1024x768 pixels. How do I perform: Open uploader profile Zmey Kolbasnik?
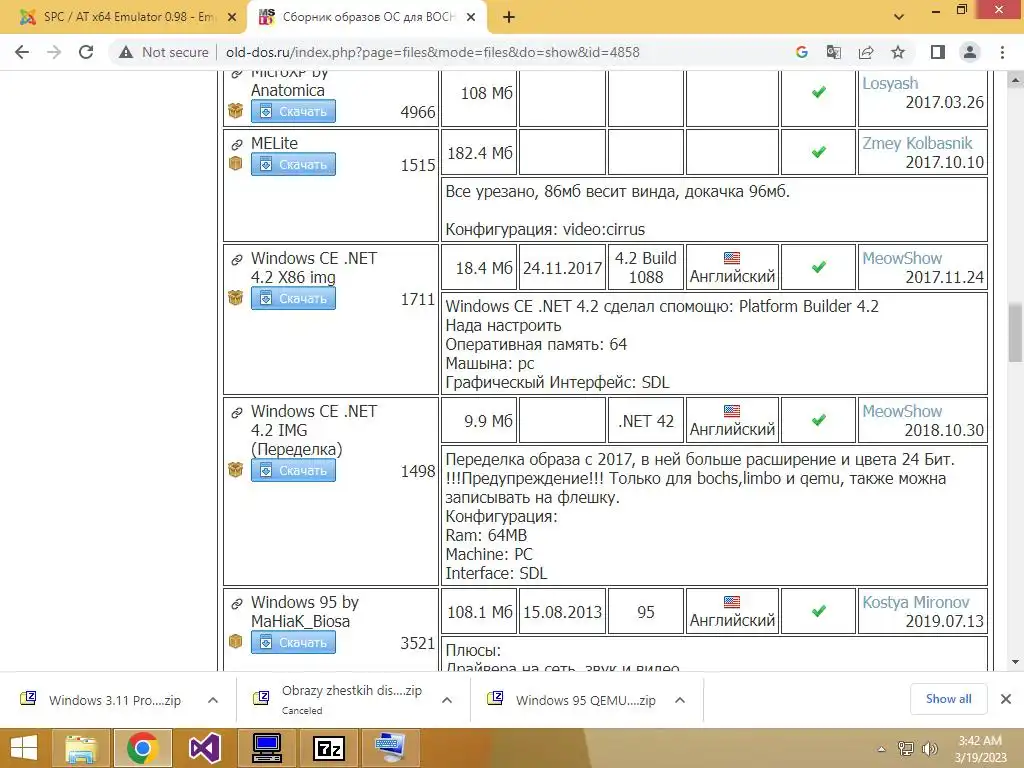[x=918, y=143]
